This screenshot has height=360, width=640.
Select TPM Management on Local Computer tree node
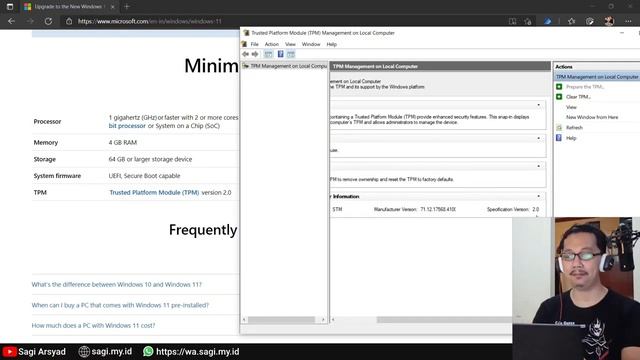[x=288, y=66]
